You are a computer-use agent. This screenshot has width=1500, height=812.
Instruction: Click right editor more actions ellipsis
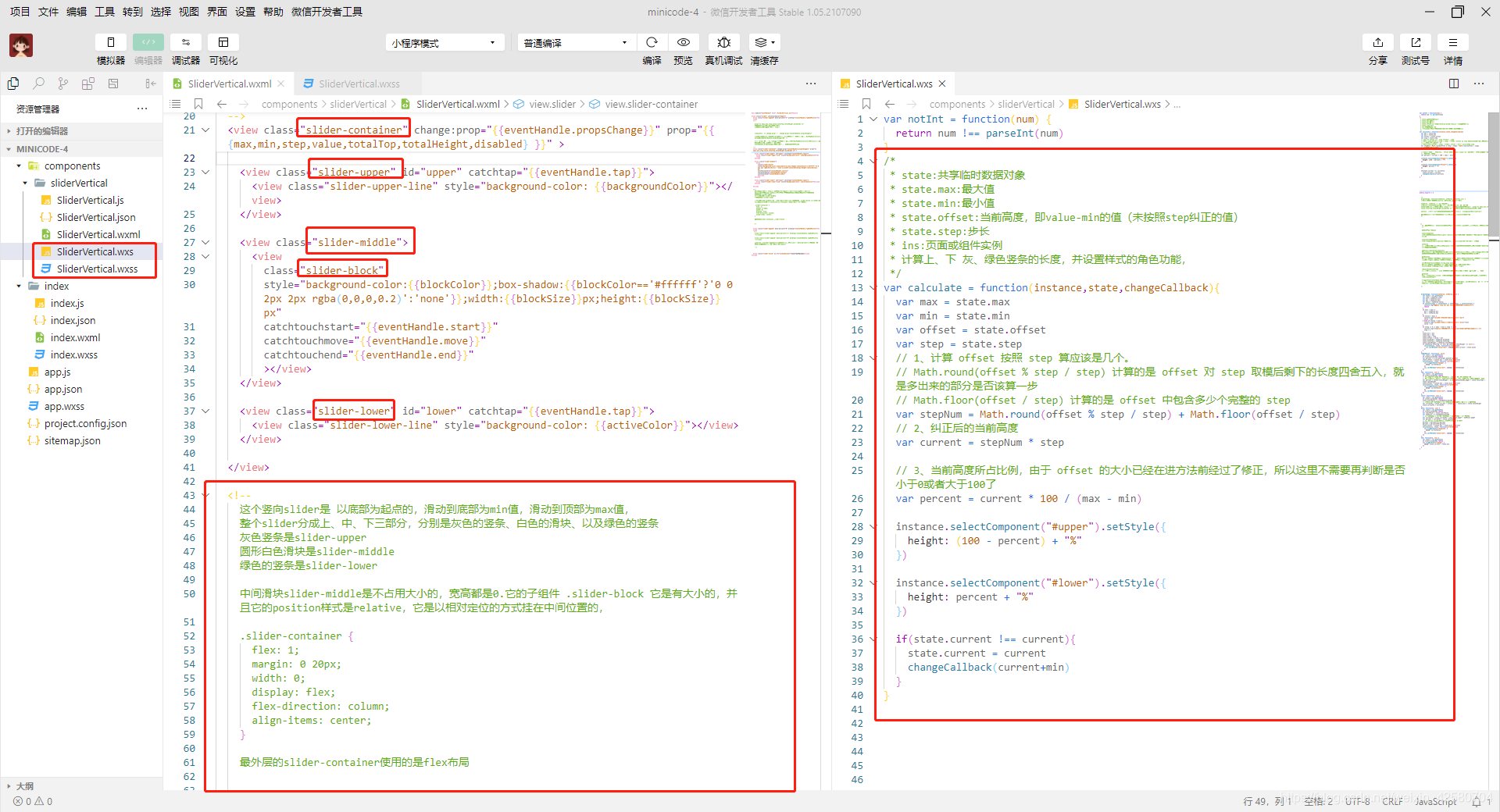pyautogui.click(x=1479, y=84)
